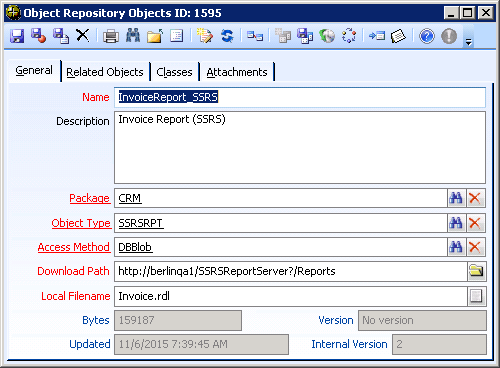This screenshot has height=368, width=500.
Task: Click the list view form icon in toolbar
Action: (x=177, y=36)
